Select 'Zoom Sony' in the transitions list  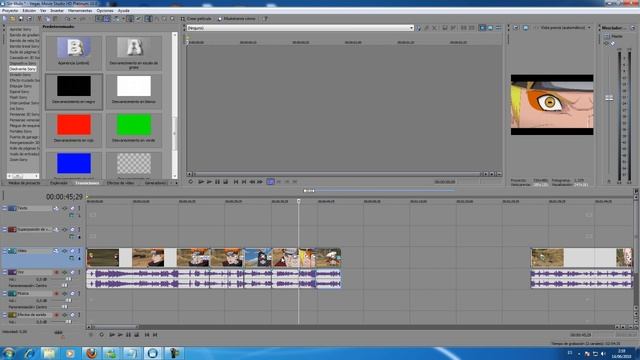[18, 160]
